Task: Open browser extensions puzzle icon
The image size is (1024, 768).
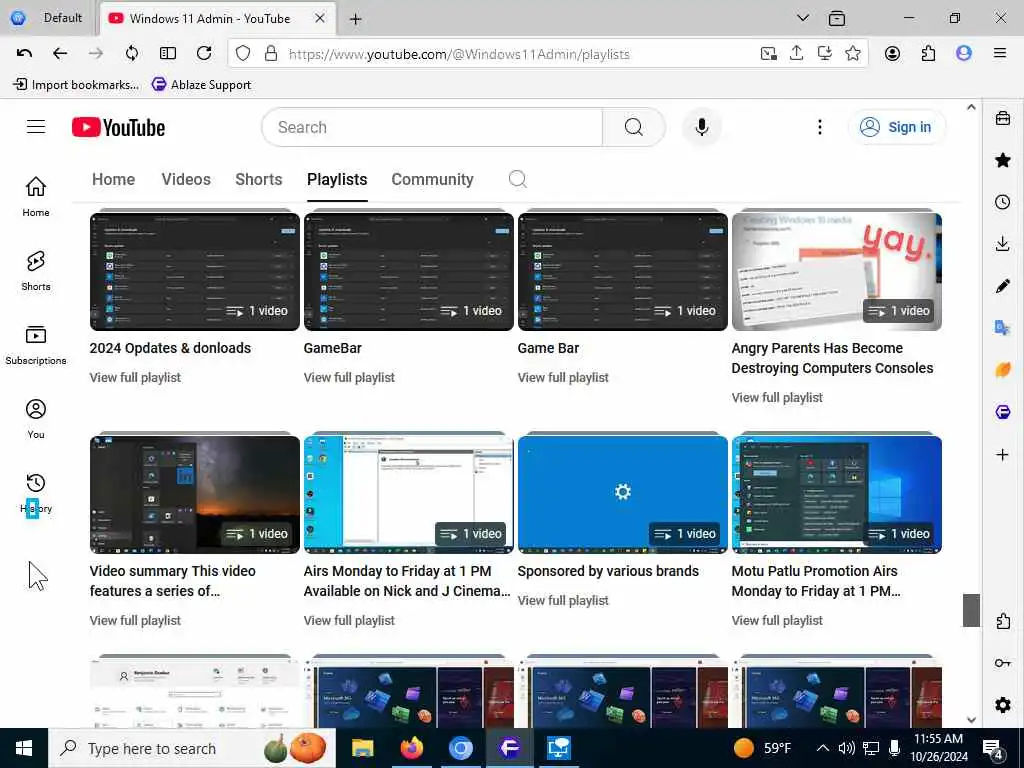Action: (928, 54)
